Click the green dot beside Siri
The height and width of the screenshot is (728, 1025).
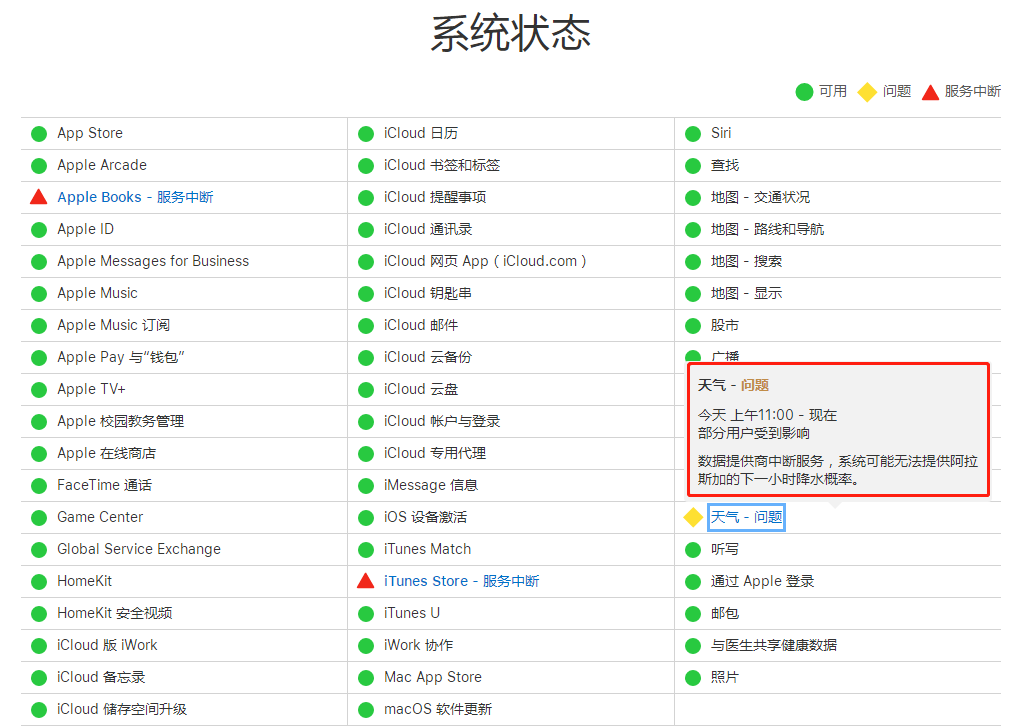click(x=693, y=133)
